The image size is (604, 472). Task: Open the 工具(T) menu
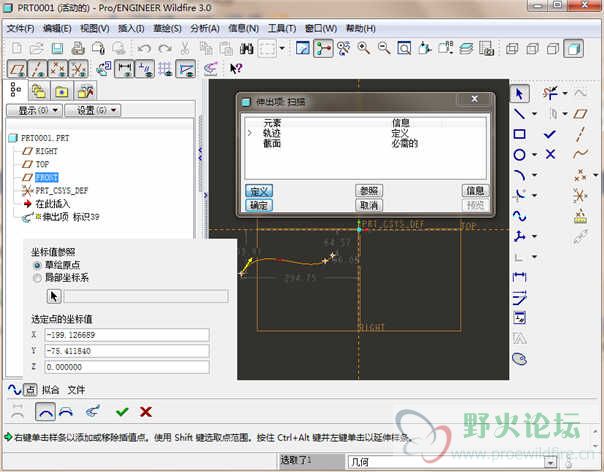282,29
